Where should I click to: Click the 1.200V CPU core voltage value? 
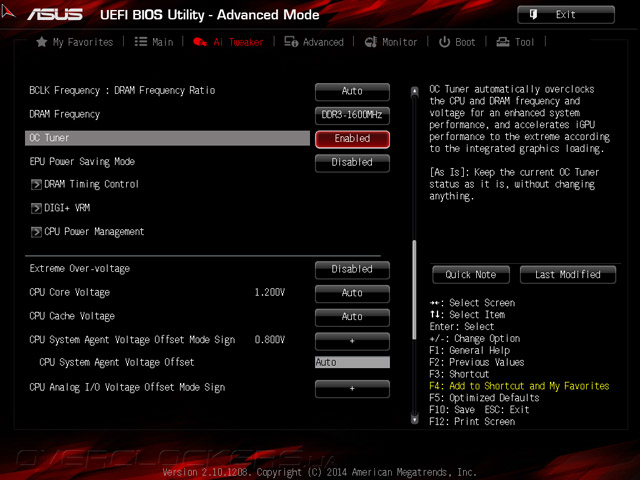[x=269, y=292]
